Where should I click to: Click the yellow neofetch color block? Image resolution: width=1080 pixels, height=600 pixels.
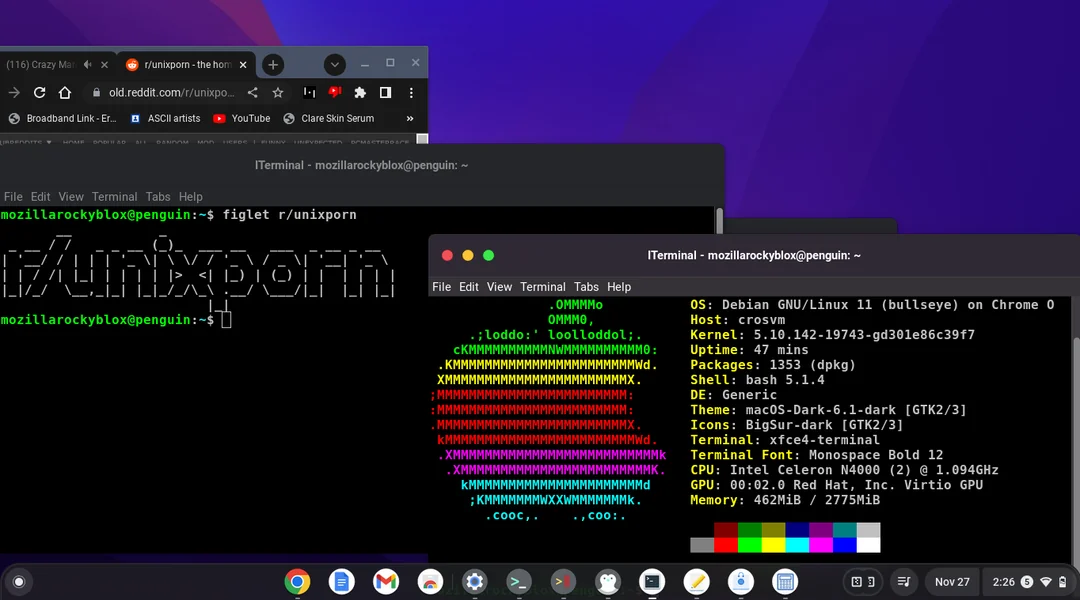773,546
